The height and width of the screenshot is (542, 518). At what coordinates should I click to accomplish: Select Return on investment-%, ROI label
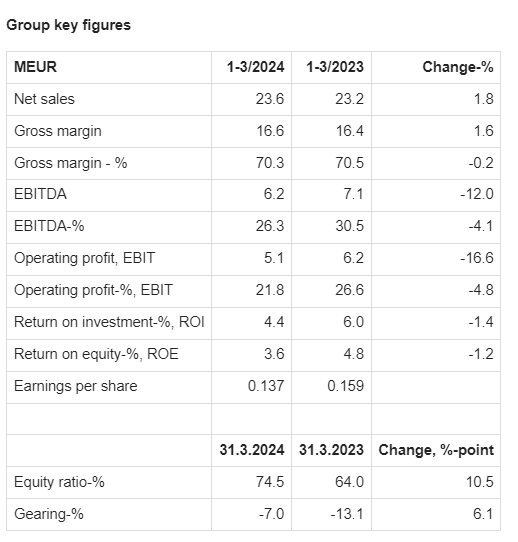click(x=109, y=322)
